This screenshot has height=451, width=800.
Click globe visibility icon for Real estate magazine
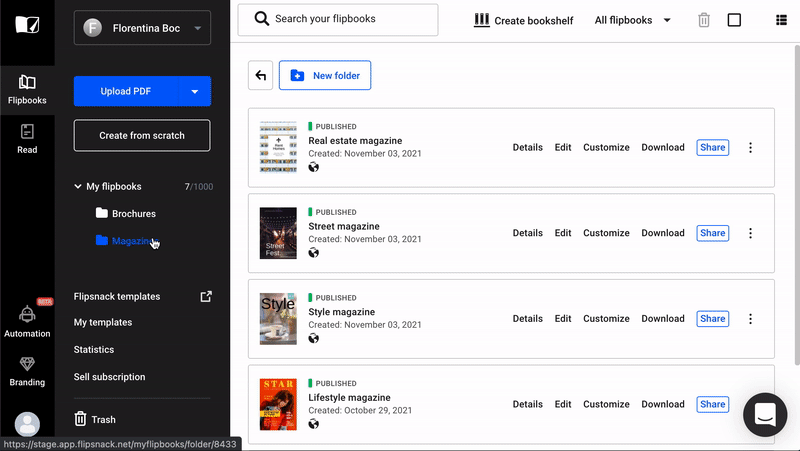coord(314,167)
